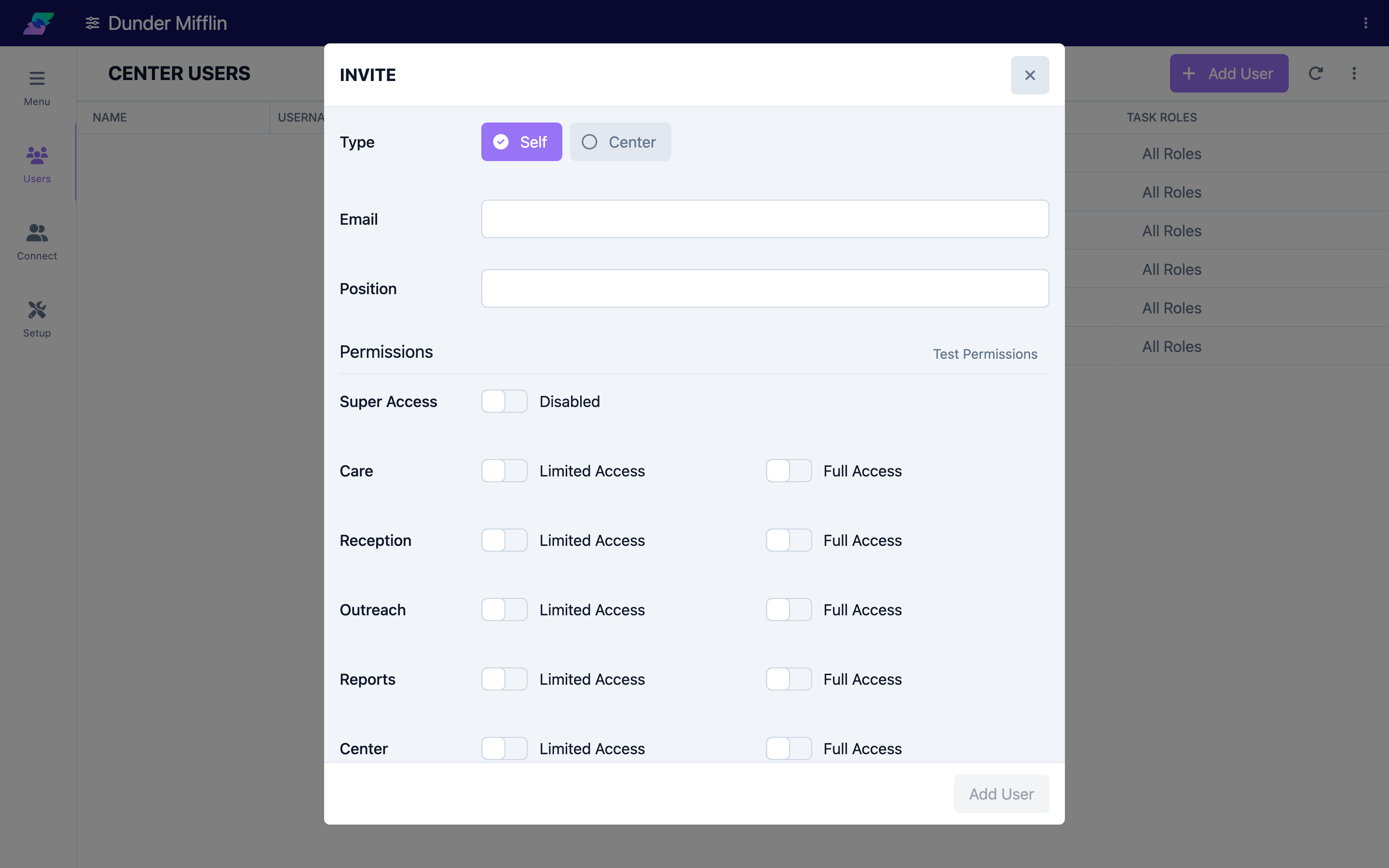Enable Outreach Limited Access toggle
1389x868 pixels.
(x=504, y=610)
